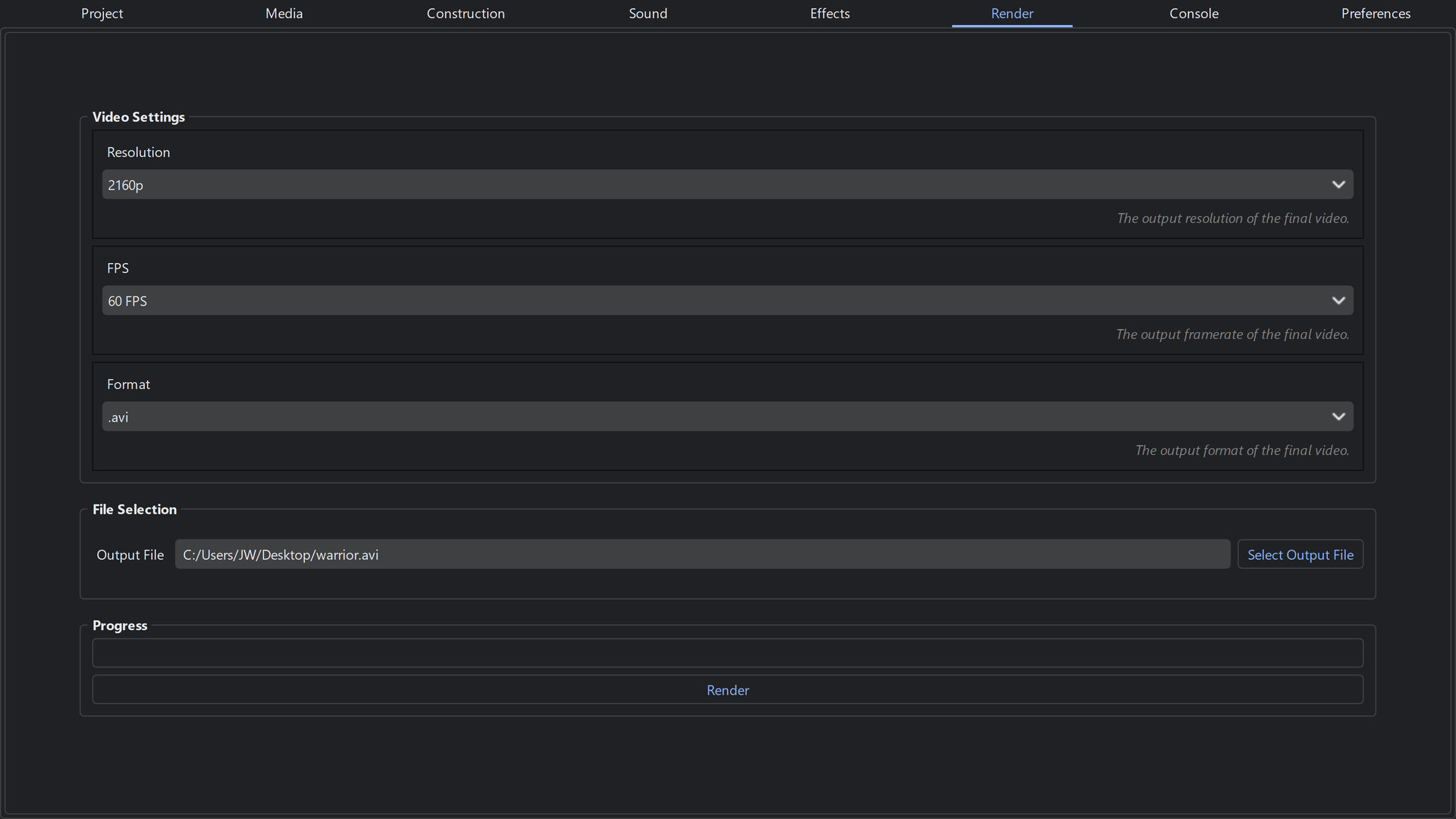
Task: Open the Format dropdown showing .avi
Action: click(x=727, y=416)
